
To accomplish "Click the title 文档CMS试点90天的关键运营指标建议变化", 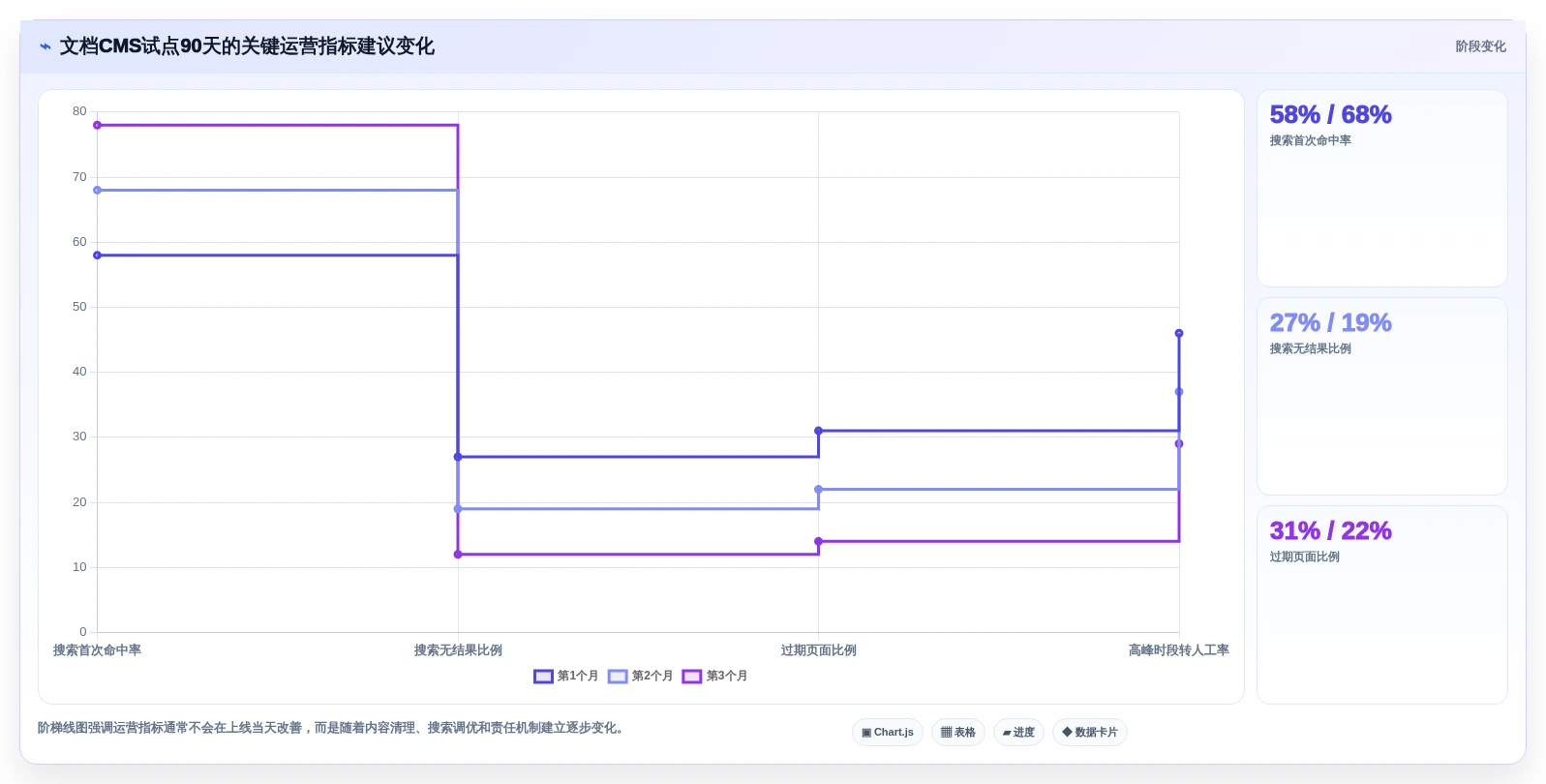I will point(247,46).
